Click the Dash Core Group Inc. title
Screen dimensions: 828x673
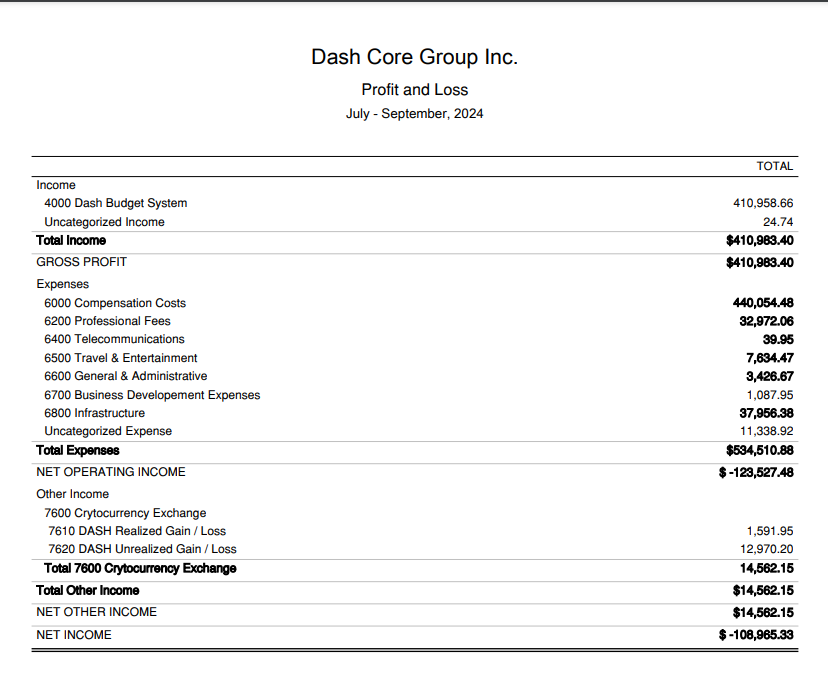click(415, 57)
